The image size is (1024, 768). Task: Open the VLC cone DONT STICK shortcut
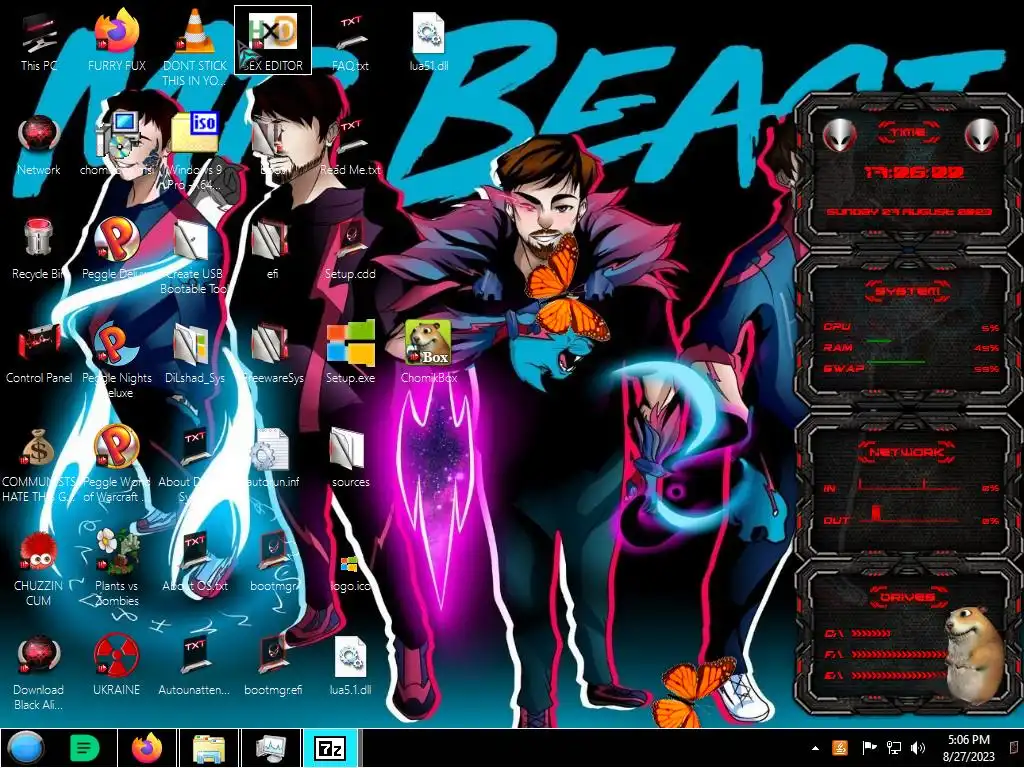194,46
